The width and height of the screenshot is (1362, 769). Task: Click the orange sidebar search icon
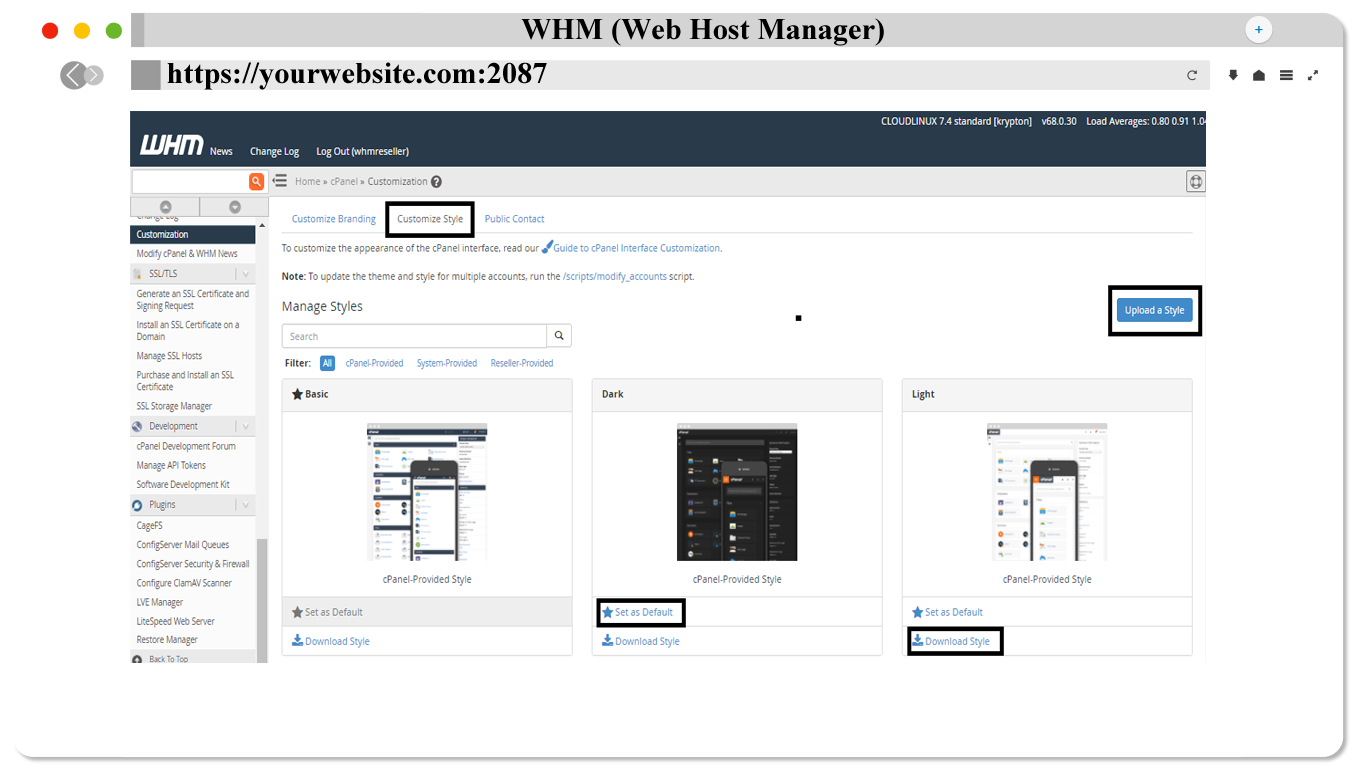tap(257, 181)
